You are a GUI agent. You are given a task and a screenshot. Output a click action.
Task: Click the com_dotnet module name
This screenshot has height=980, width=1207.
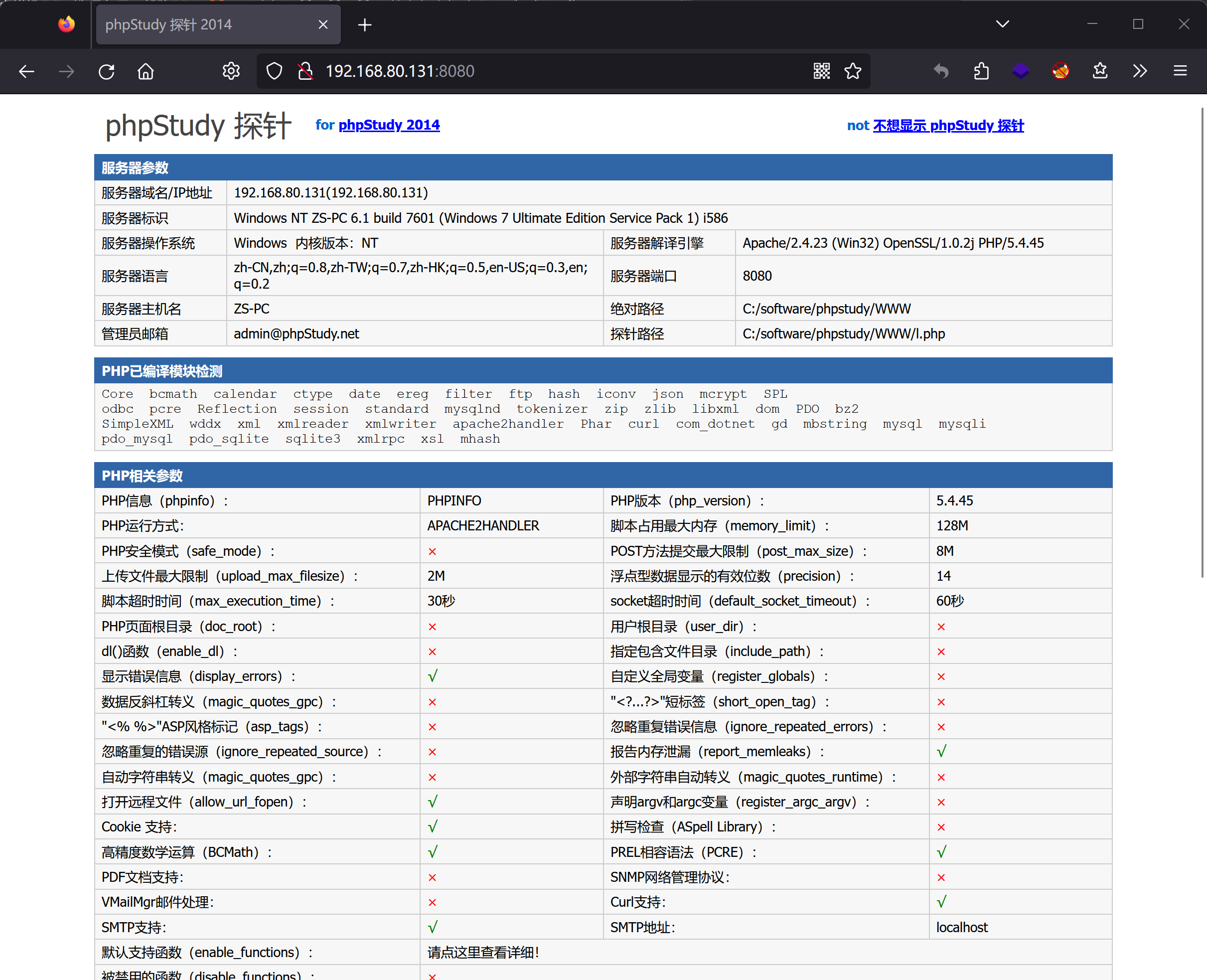click(x=715, y=424)
